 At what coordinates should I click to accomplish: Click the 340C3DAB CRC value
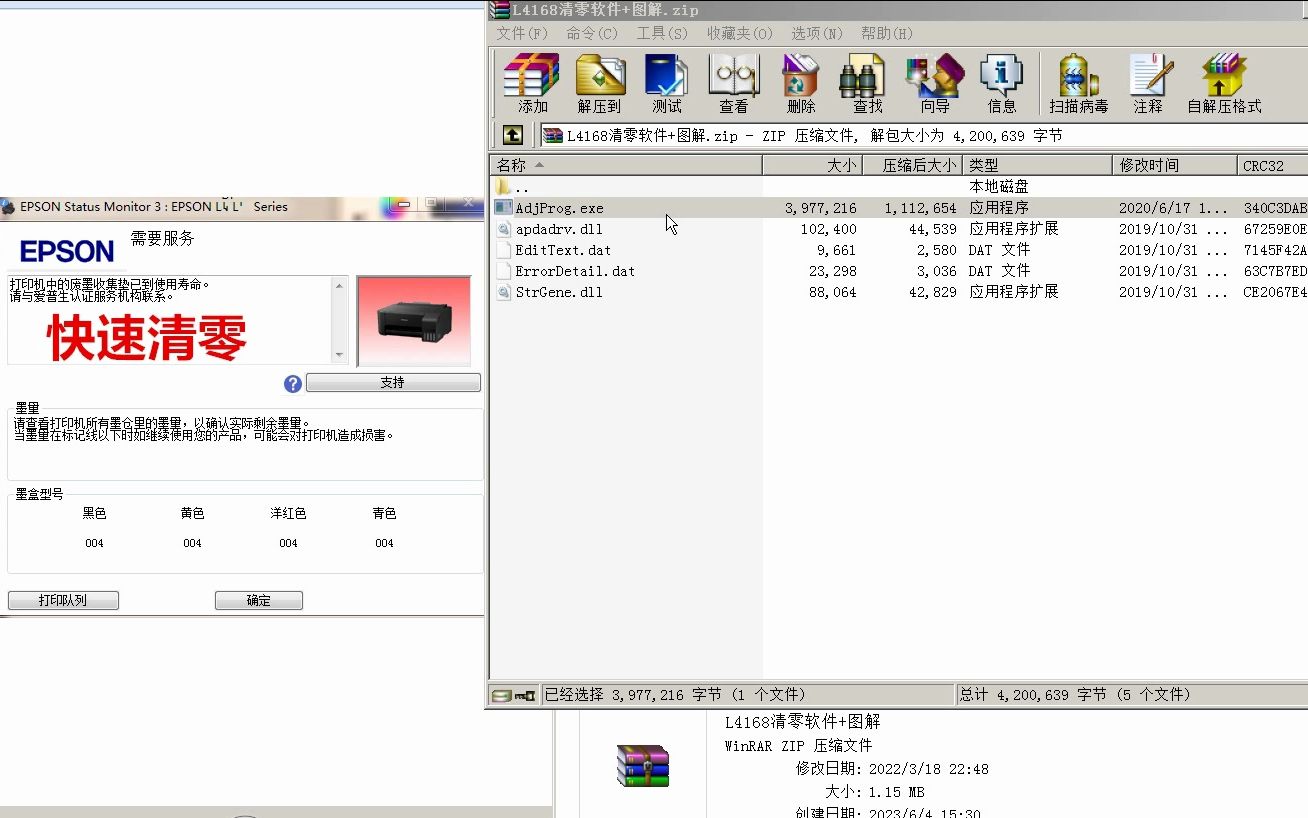1275,208
